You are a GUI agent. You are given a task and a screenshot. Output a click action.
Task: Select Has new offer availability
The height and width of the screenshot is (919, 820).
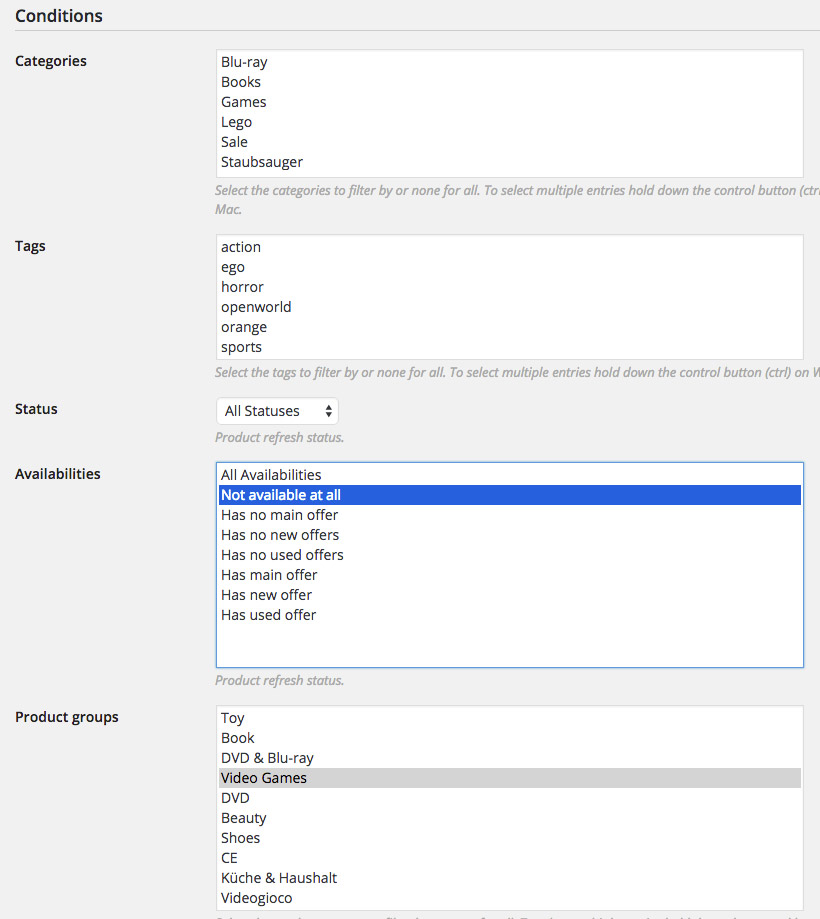pyautogui.click(x=266, y=594)
